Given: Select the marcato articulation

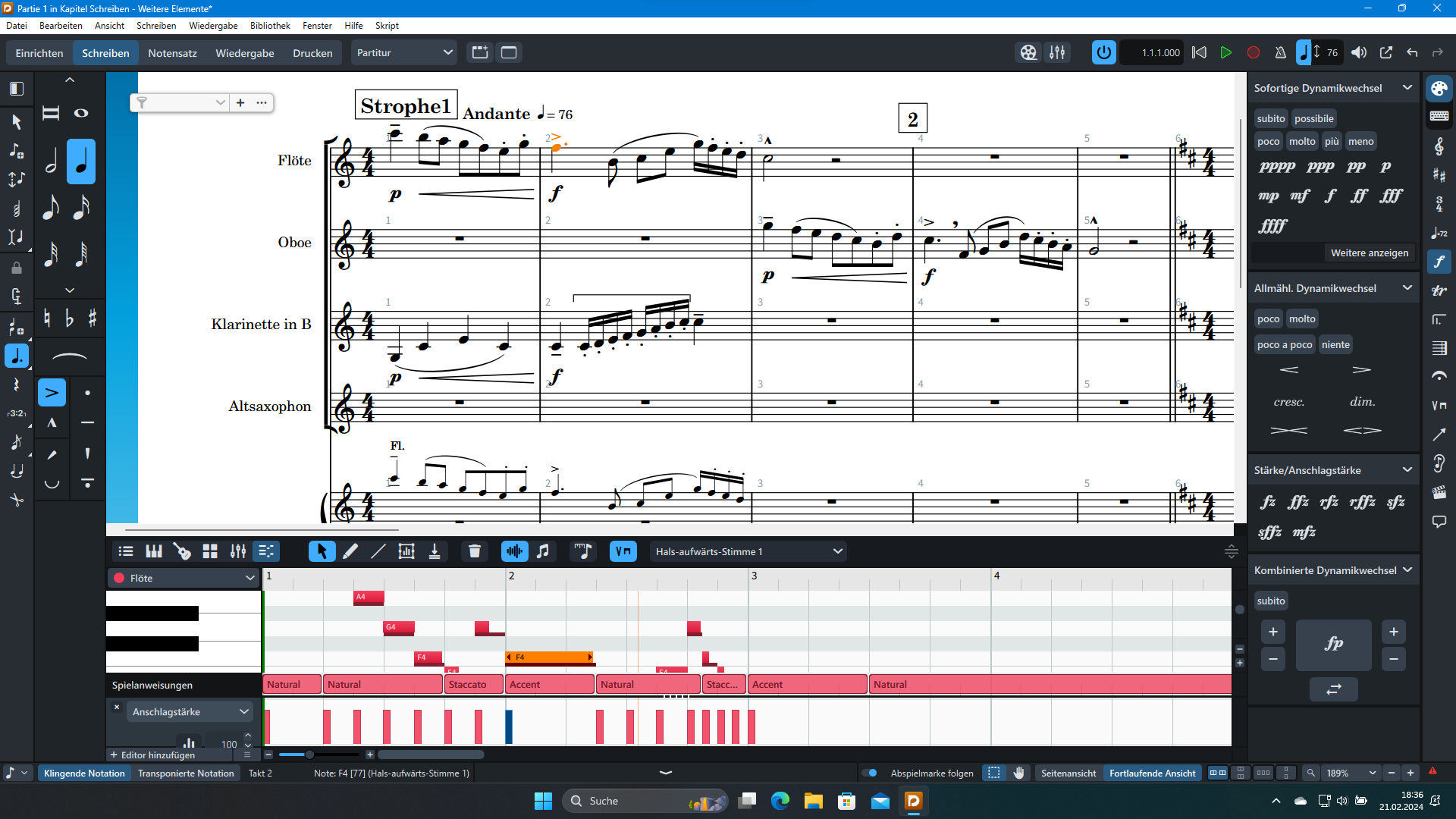Looking at the screenshot, I should pos(52,422).
